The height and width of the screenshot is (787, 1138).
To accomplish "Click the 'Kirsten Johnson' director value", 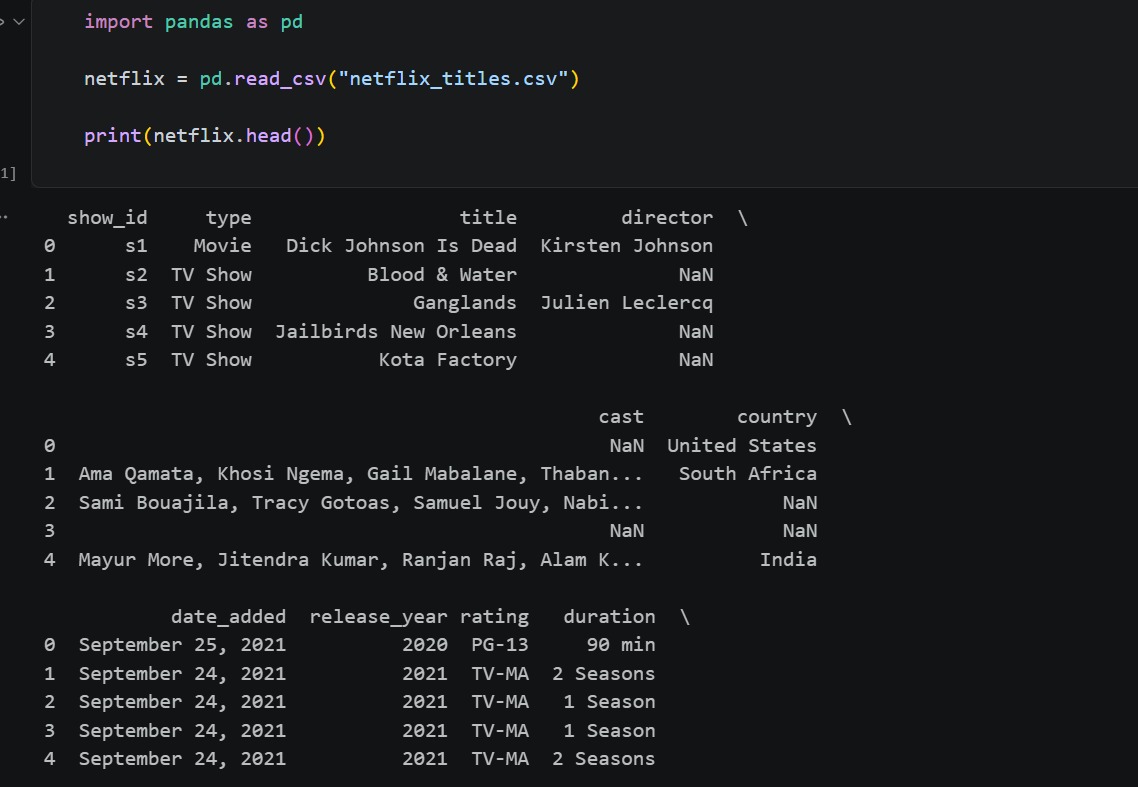I will click(x=626, y=246).
